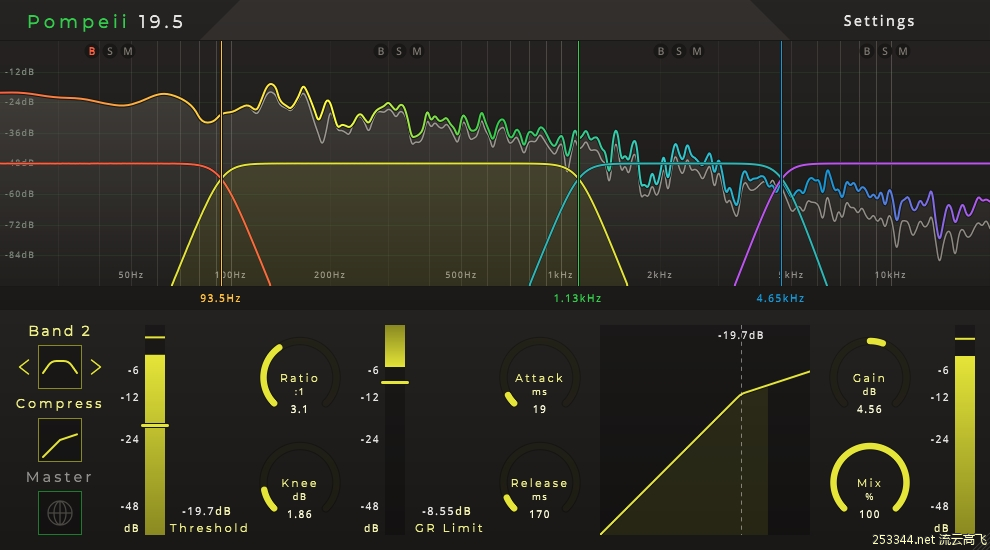Toggle Bypass on band 1
This screenshot has height=550, width=990.
pyautogui.click(x=92, y=51)
